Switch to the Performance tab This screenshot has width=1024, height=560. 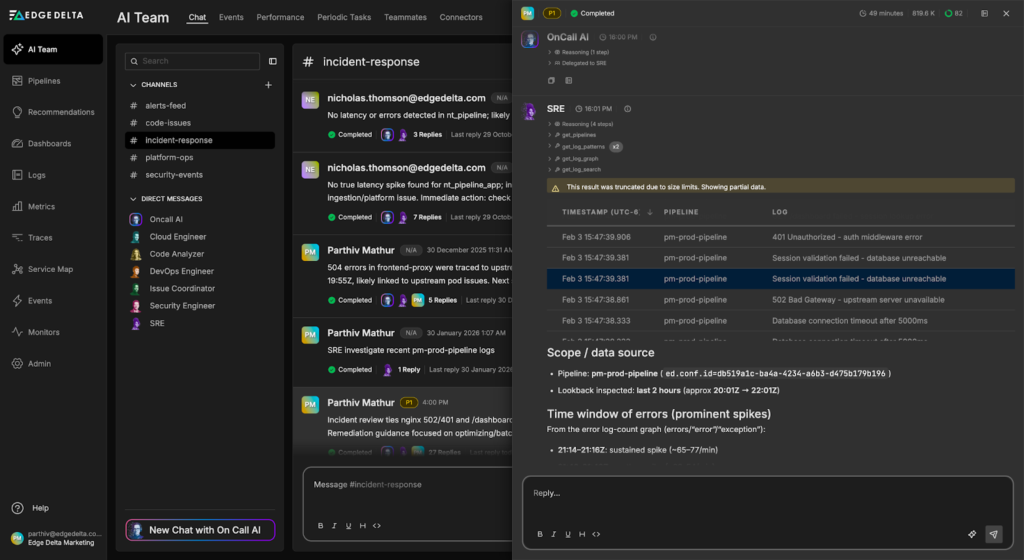[280, 18]
